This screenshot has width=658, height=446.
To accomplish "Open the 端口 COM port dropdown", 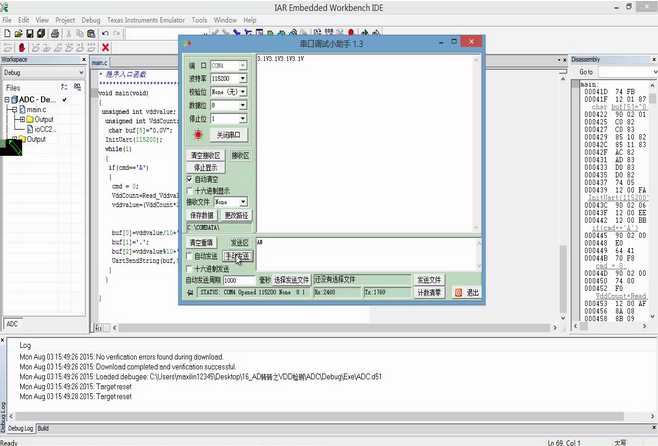I will [x=243, y=65].
